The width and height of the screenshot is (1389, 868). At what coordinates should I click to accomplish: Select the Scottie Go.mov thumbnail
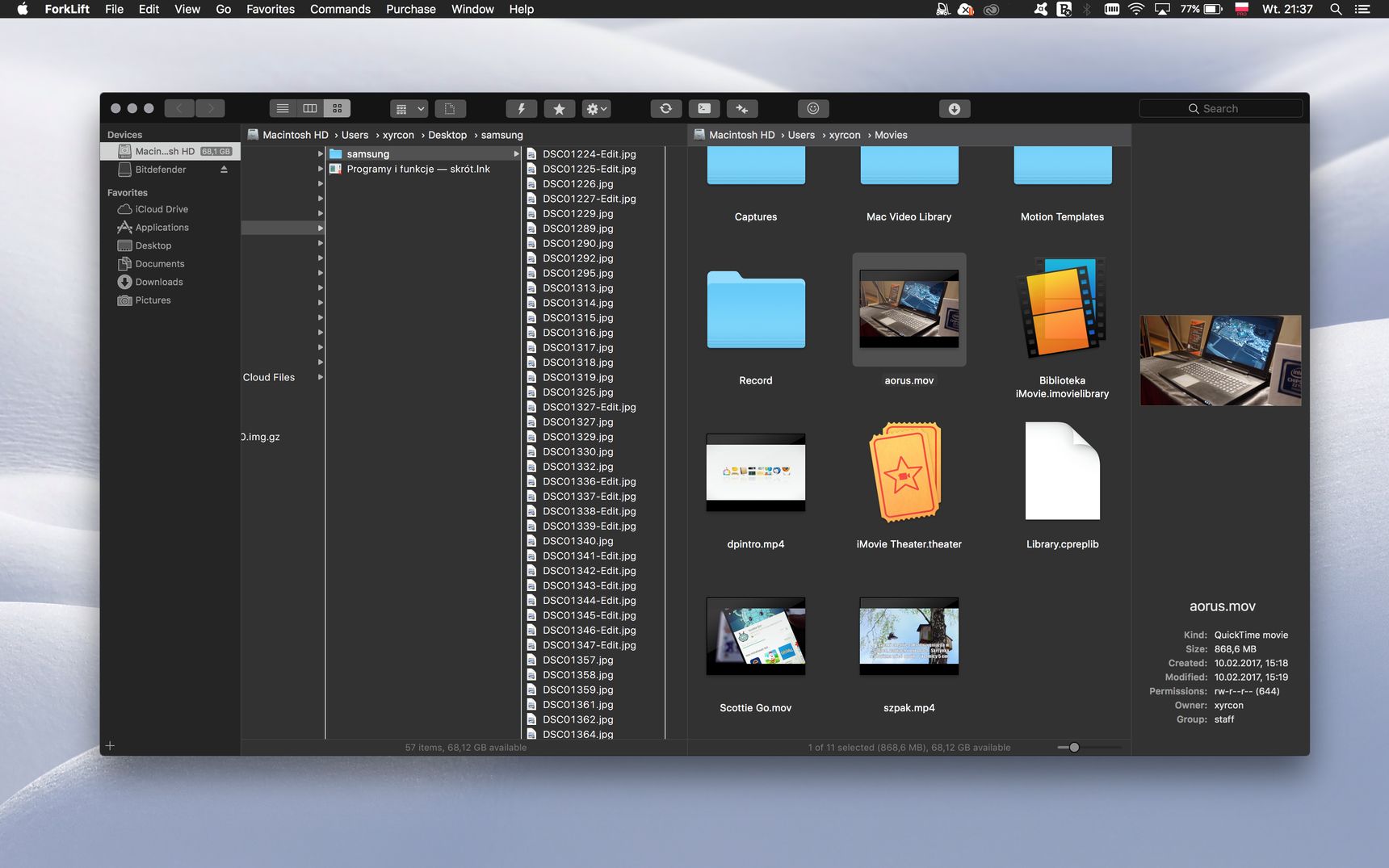tap(756, 636)
